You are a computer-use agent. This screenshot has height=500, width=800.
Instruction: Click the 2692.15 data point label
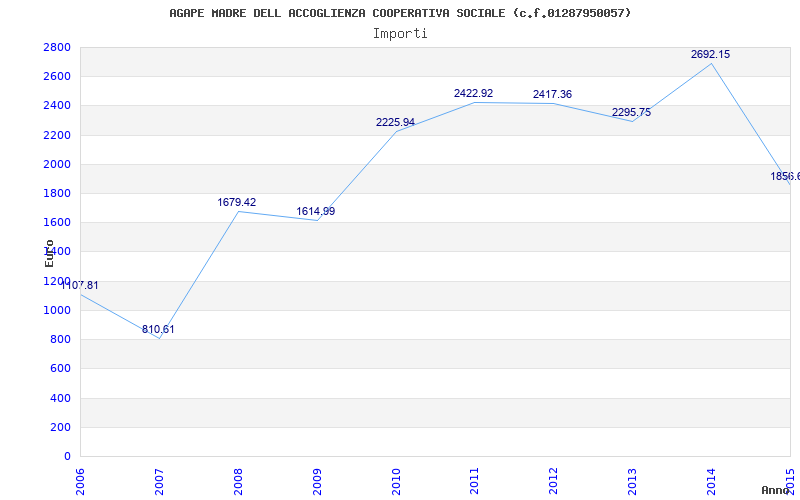[710, 54]
